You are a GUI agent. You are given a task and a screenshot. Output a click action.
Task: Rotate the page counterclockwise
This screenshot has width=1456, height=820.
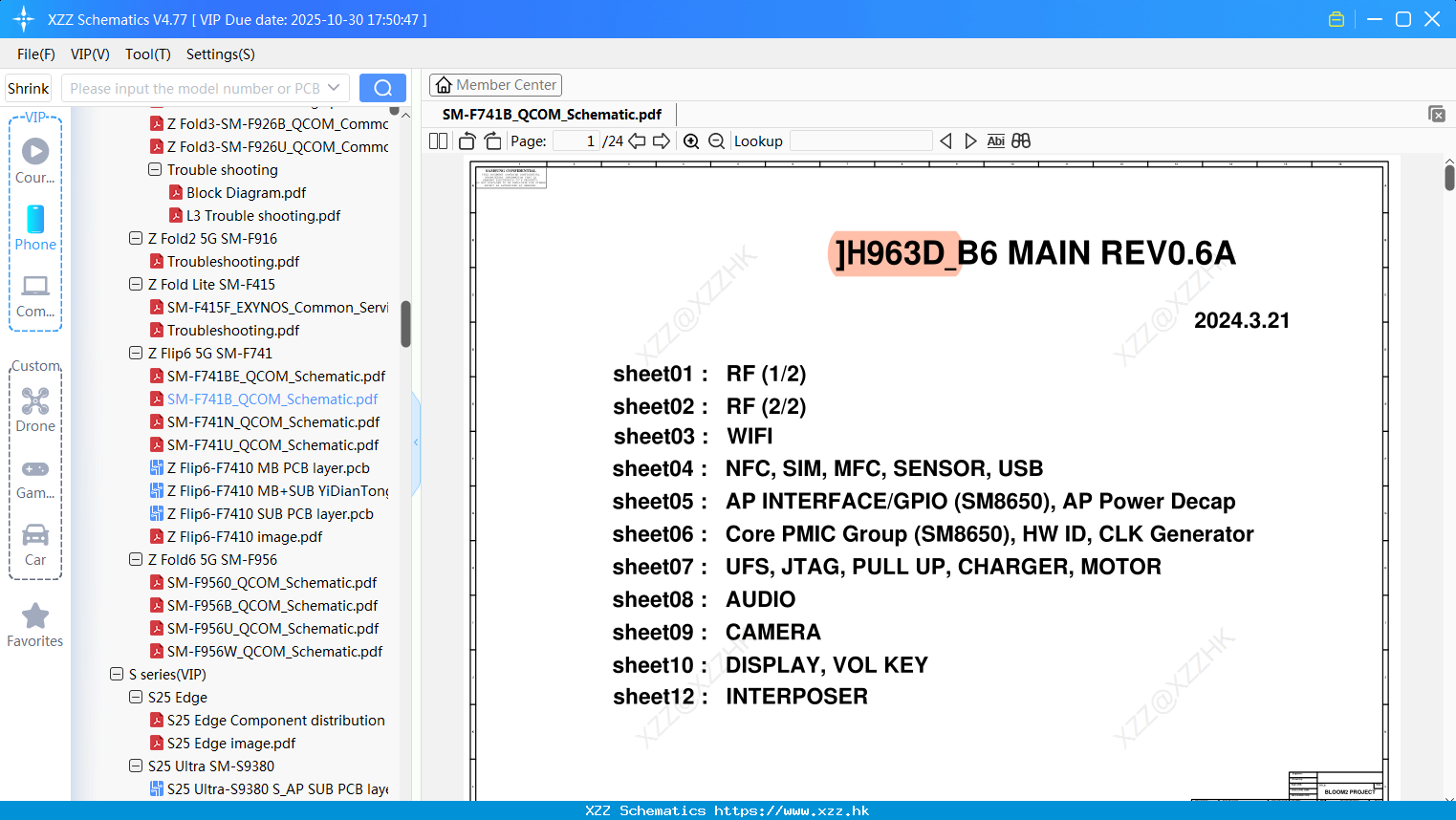pyautogui.click(x=467, y=141)
